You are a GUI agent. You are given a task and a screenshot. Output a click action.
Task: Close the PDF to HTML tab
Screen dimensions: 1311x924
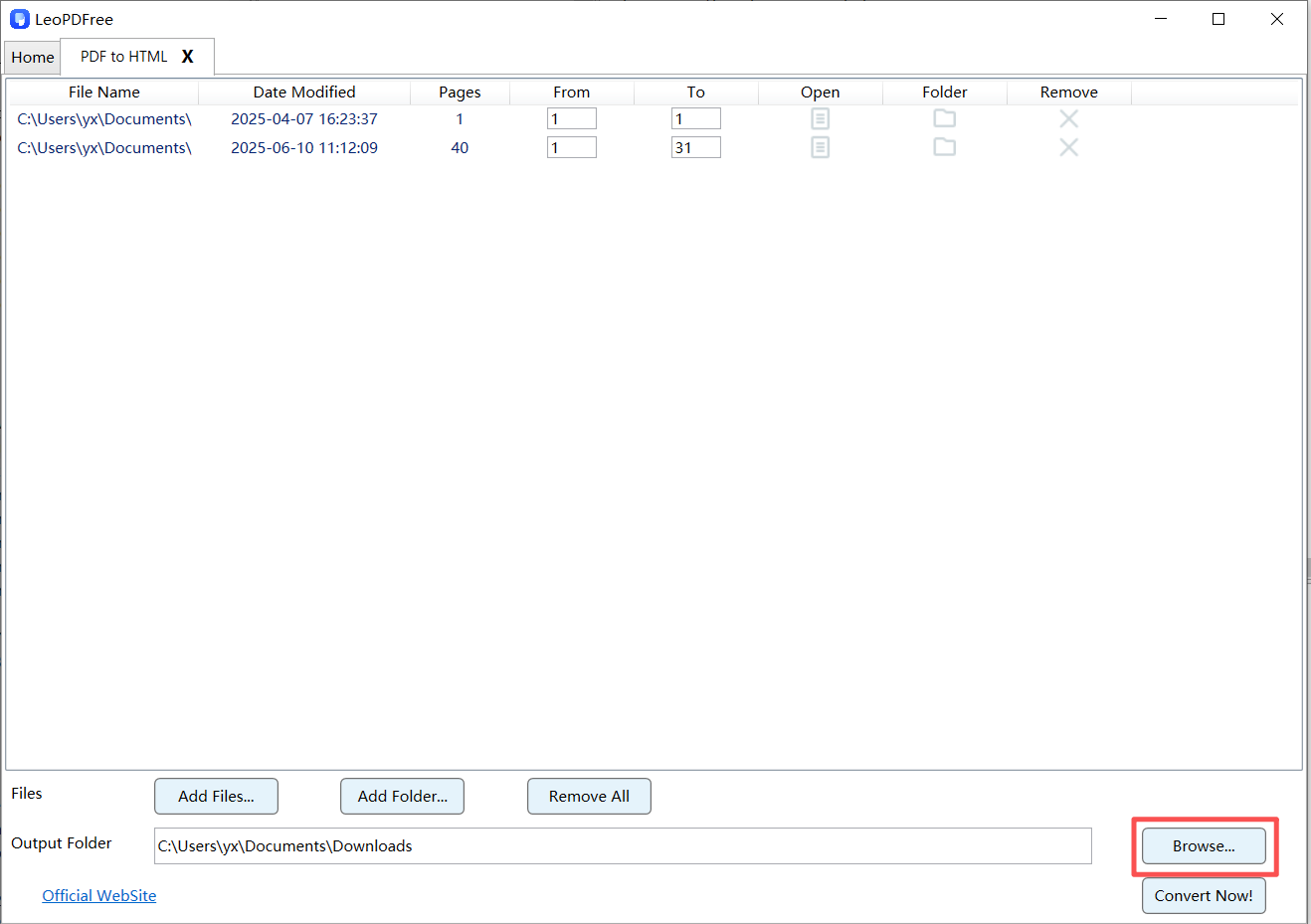coord(188,57)
